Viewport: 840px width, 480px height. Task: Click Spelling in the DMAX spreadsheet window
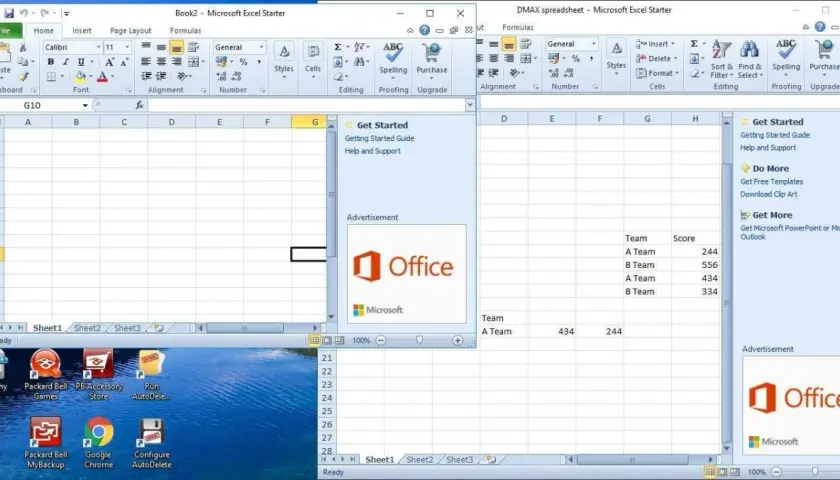coord(786,56)
